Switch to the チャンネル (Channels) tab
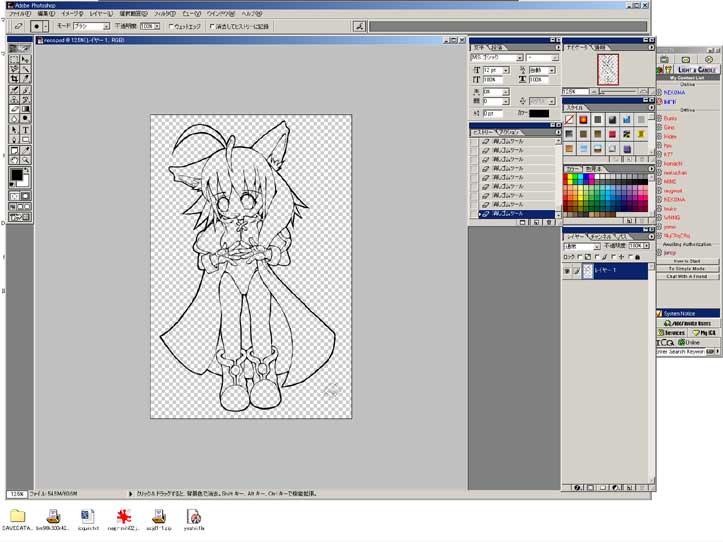723x542 pixels. 601,237
